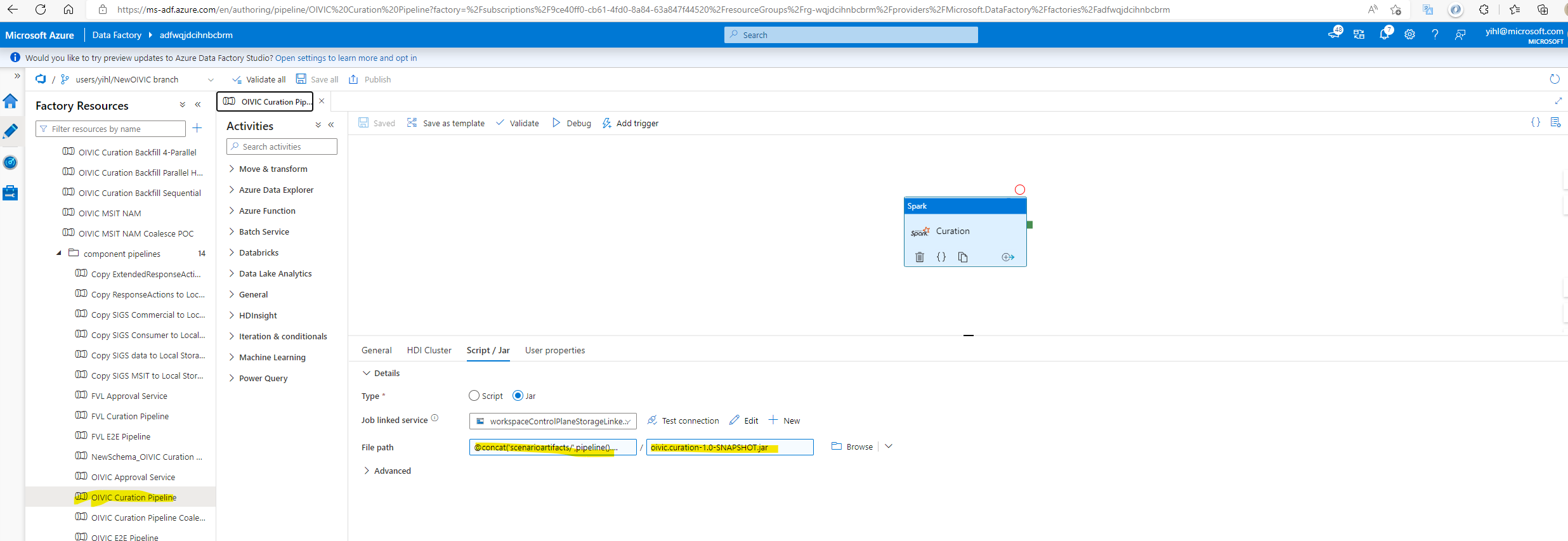
Task: Click Save as template
Action: tap(445, 123)
